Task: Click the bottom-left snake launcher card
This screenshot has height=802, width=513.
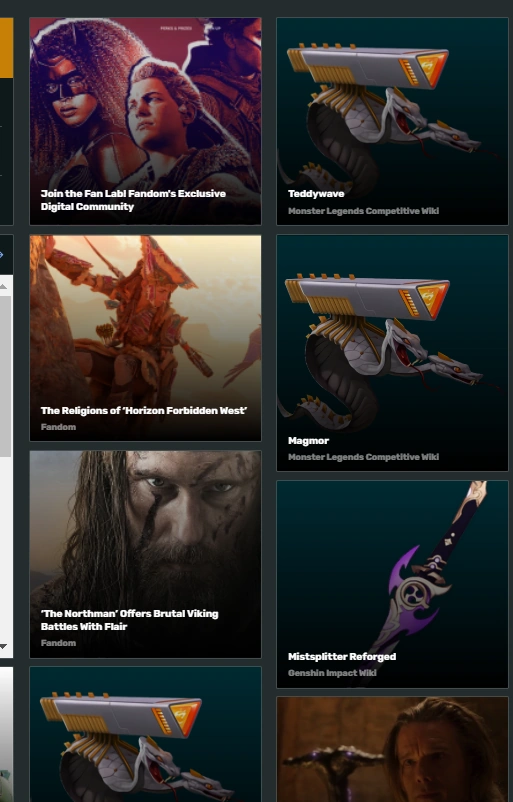Action: [x=145, y=734]
